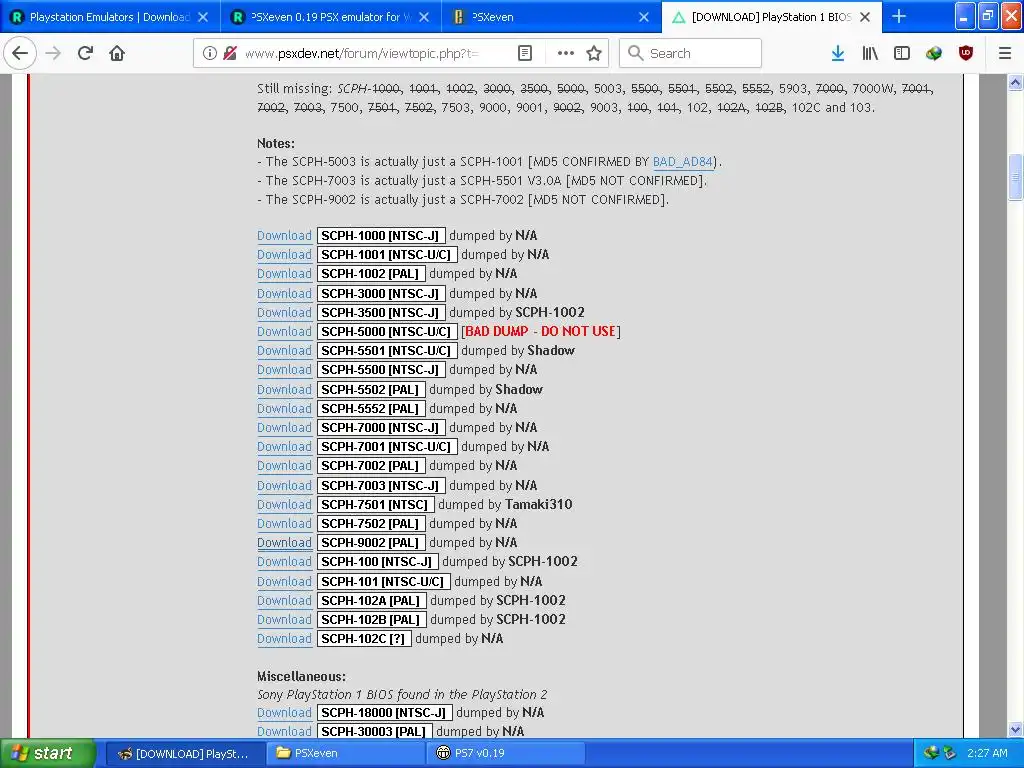Viewport: 1024px width, 768px height.
Task: Open the BAD_AD84 user link
Action: (682, 162)
